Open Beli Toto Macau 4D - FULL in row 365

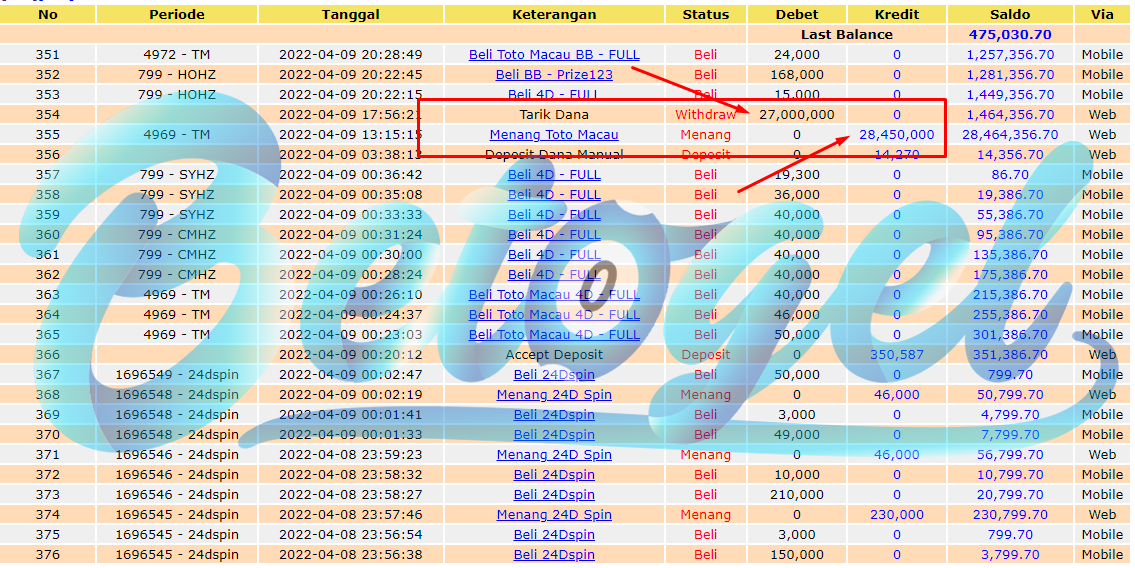554,334
